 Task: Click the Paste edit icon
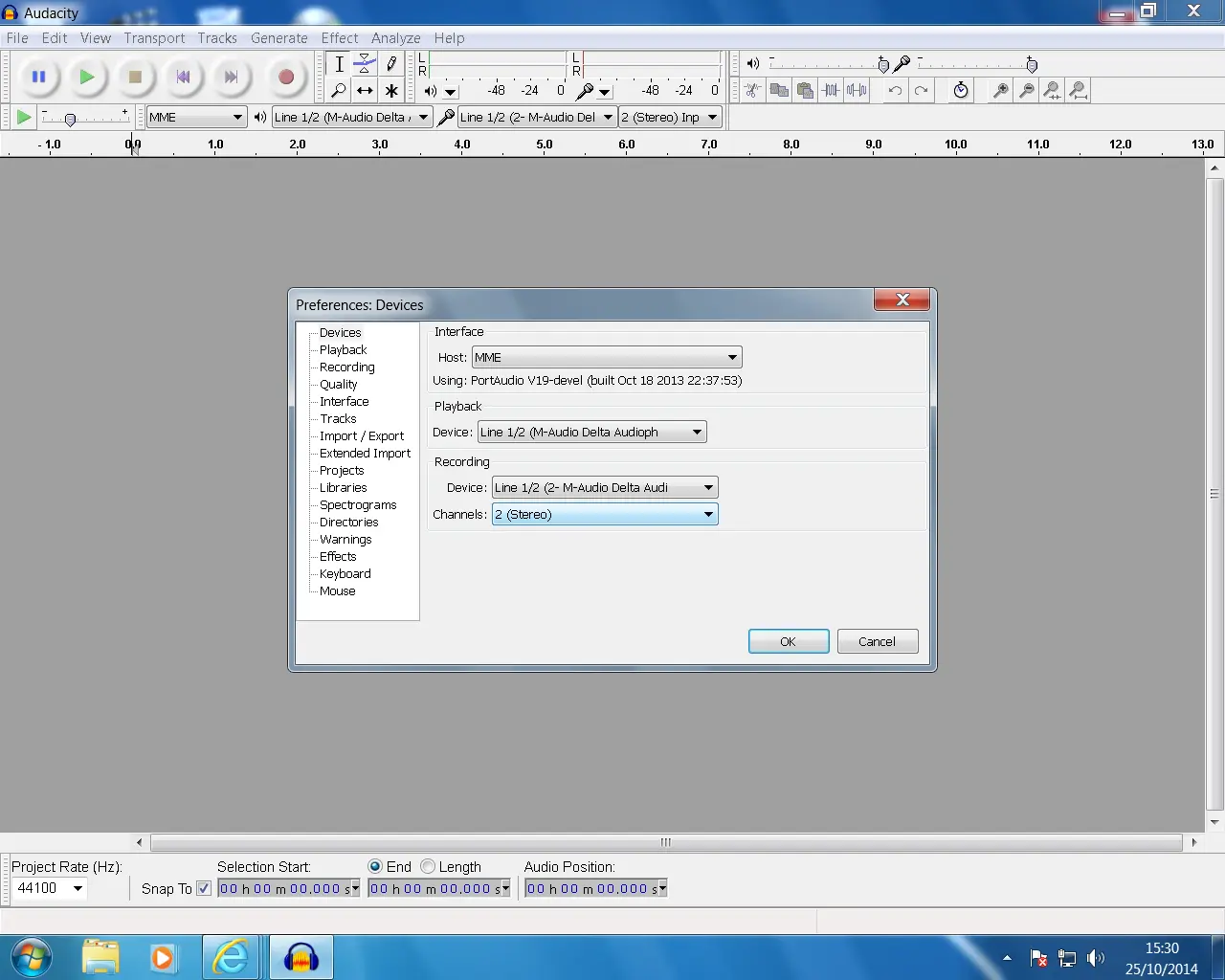(x=805, y=91)
